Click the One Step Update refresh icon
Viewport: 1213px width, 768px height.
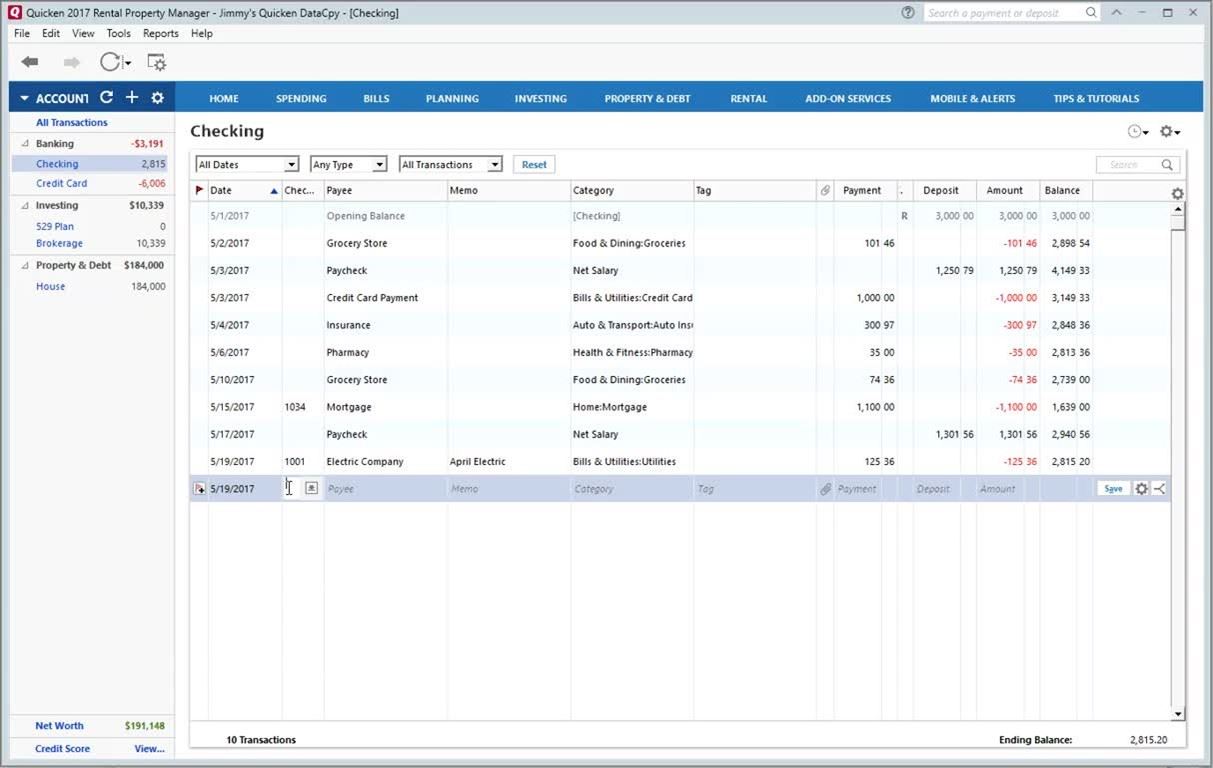coord(110,62)
